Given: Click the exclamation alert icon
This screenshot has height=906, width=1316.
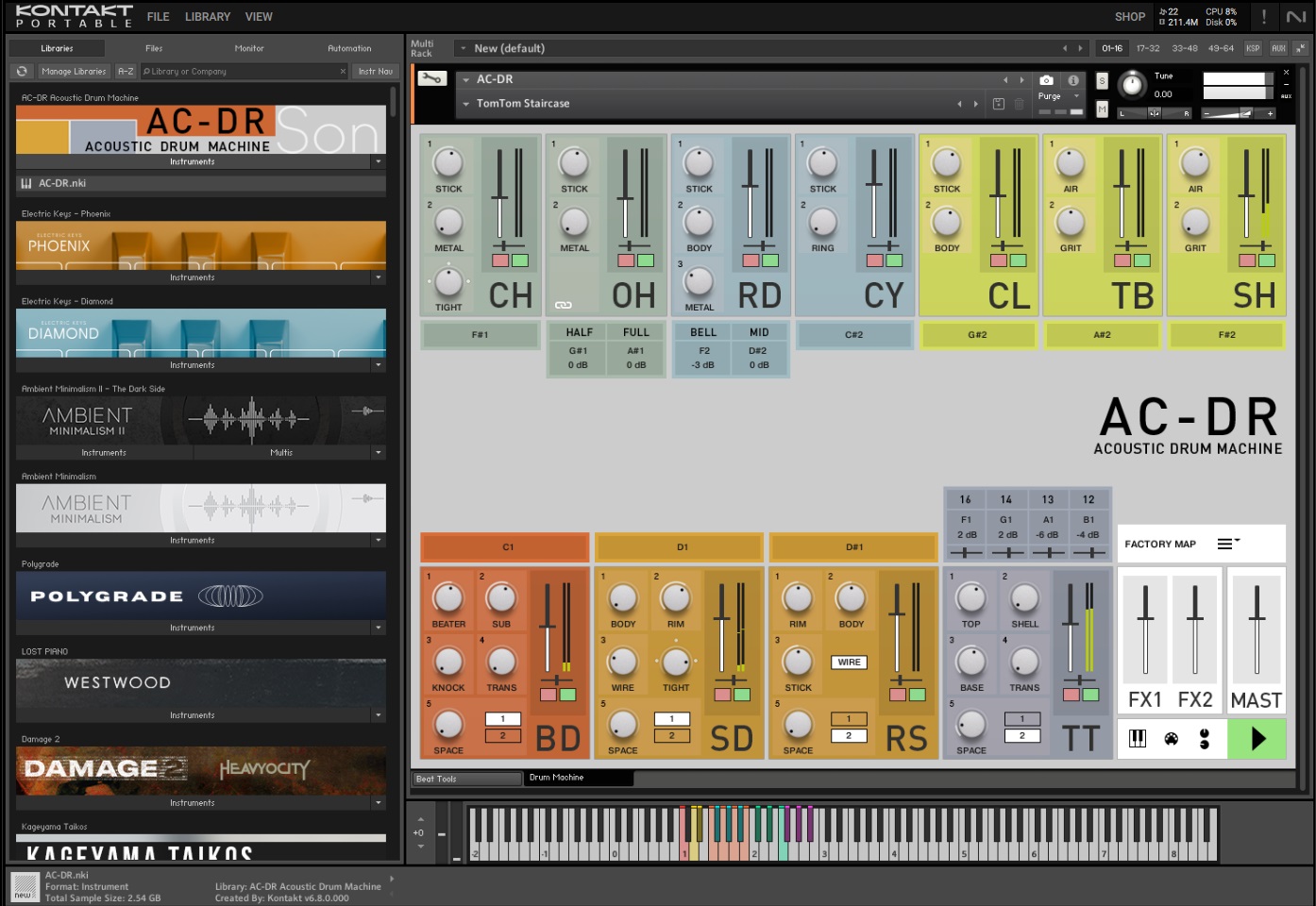Looking at the screenshot, I should pos(1263,16).
